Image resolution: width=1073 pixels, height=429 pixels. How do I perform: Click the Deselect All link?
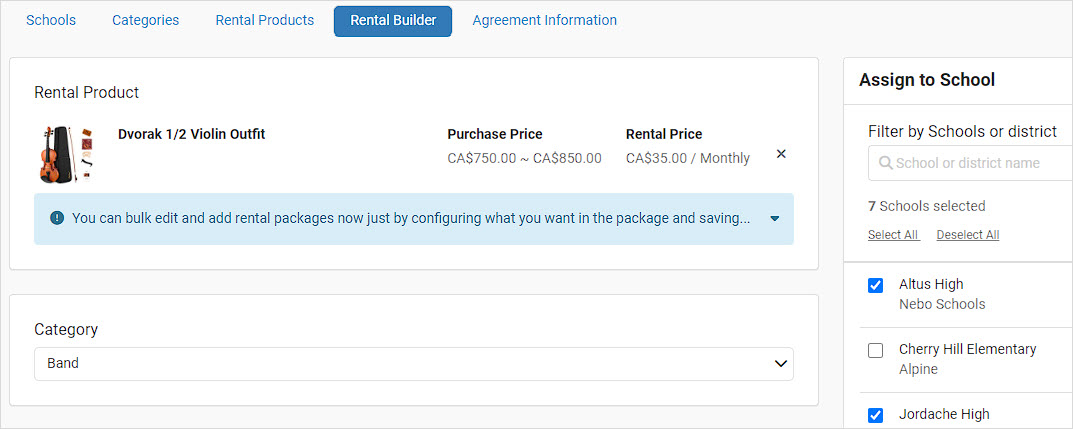pyautogui.click(x=968, y=235)
